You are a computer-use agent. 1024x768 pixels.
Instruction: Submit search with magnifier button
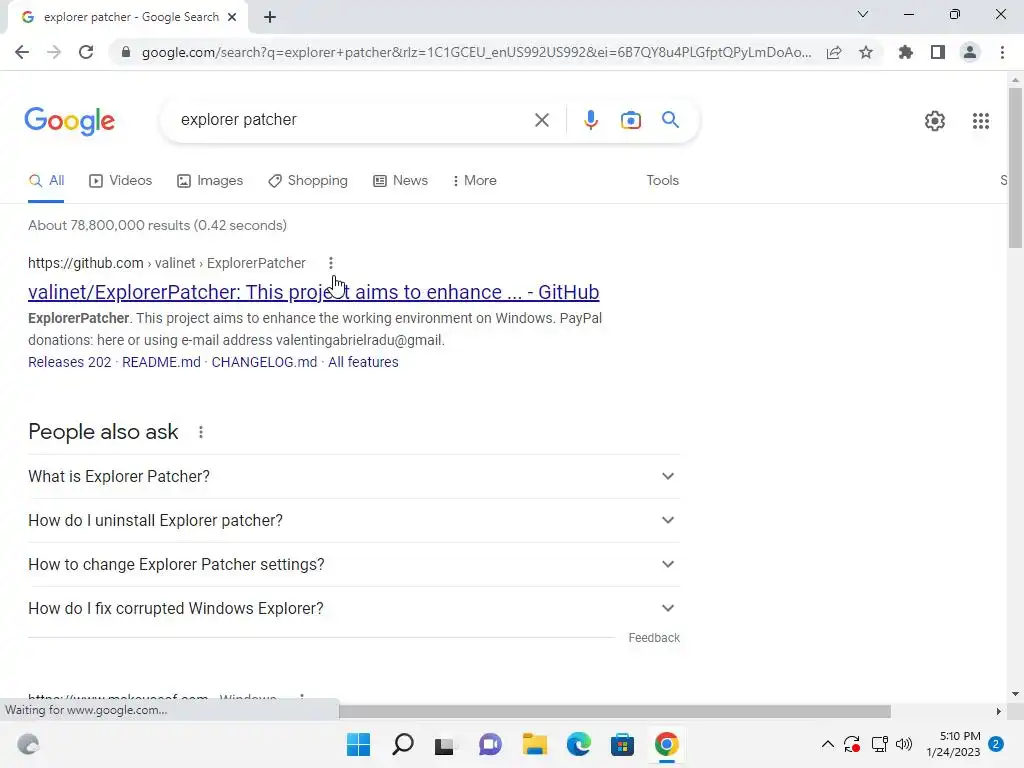[670, 120]
